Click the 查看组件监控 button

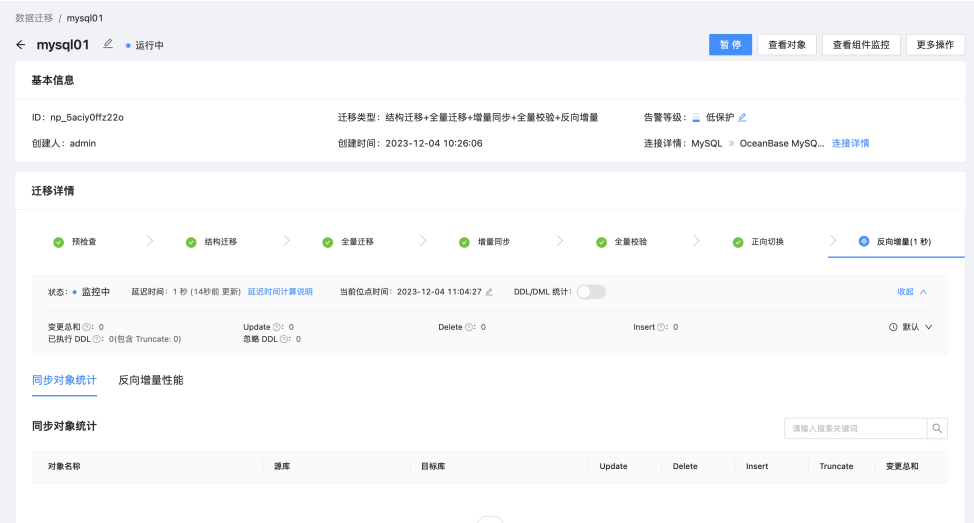pyautogui.click(x=861, y=45)
